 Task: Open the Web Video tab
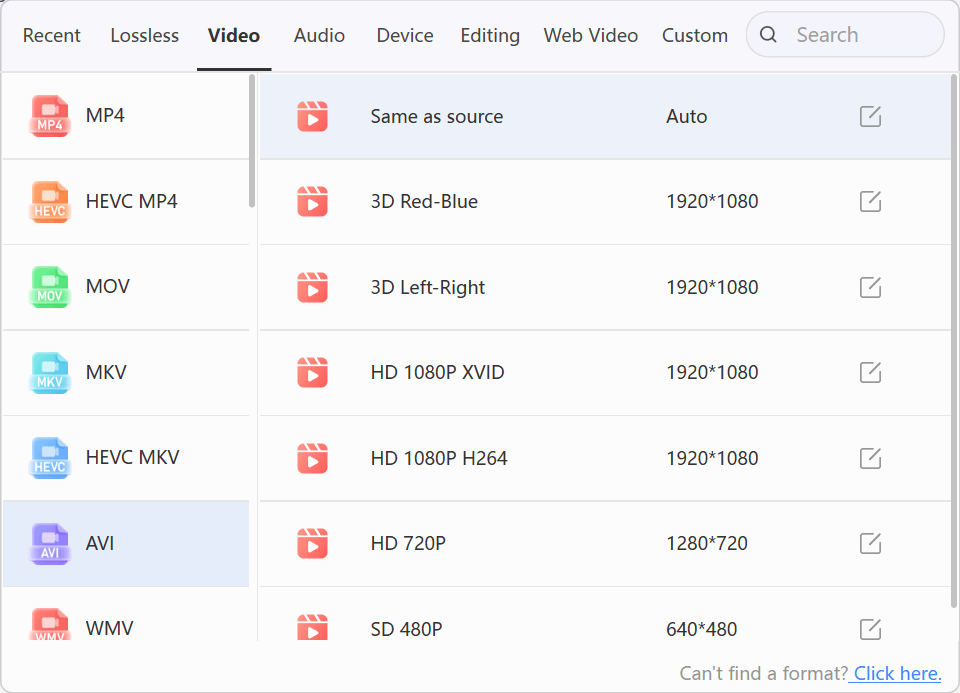(x=591, y=36)
